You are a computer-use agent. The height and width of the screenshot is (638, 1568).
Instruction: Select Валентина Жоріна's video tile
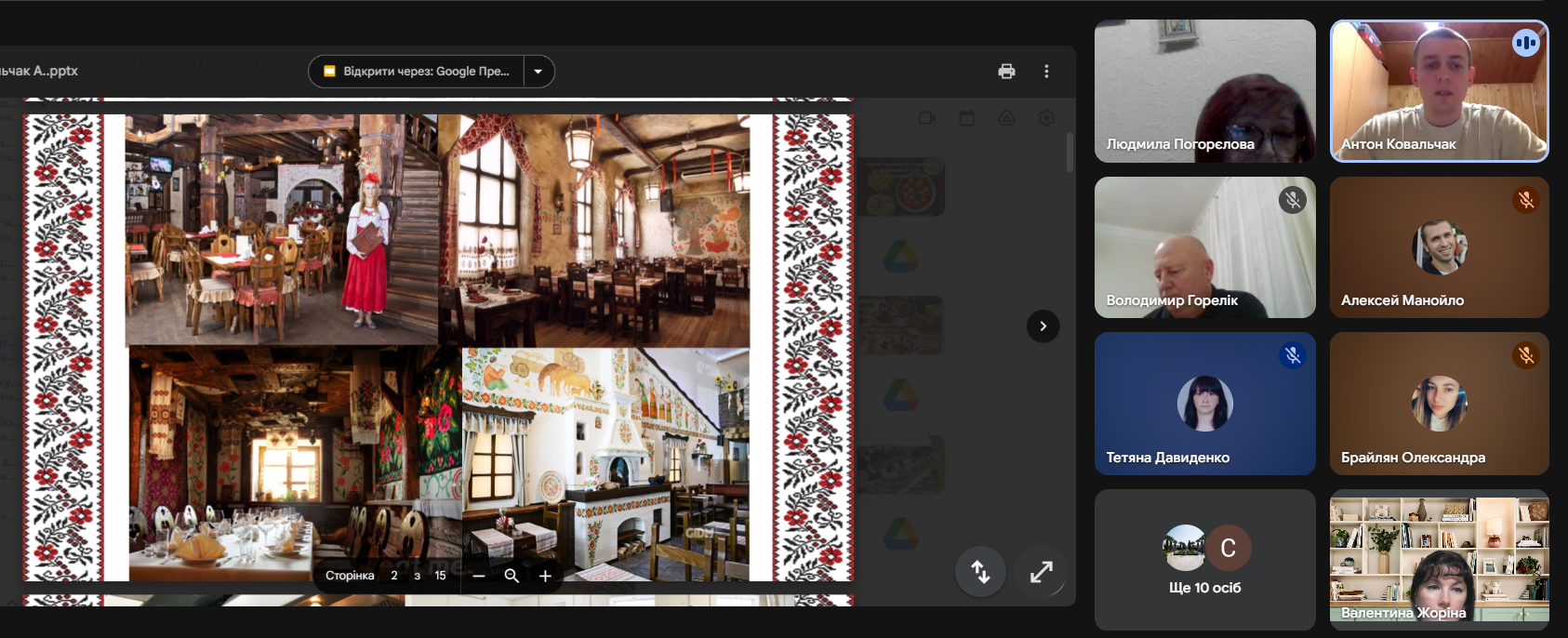coord(1439,560)
